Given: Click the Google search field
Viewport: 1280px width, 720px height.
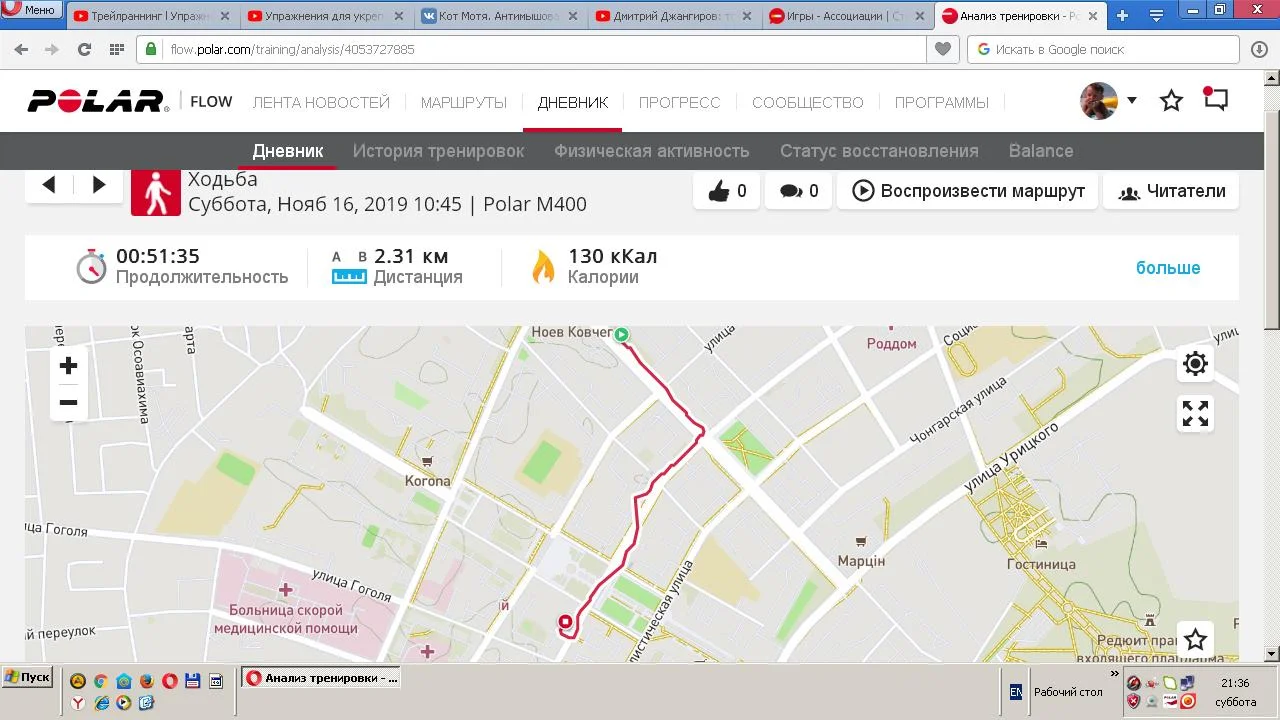Looking at the screenshot, I should (1104, 49).
